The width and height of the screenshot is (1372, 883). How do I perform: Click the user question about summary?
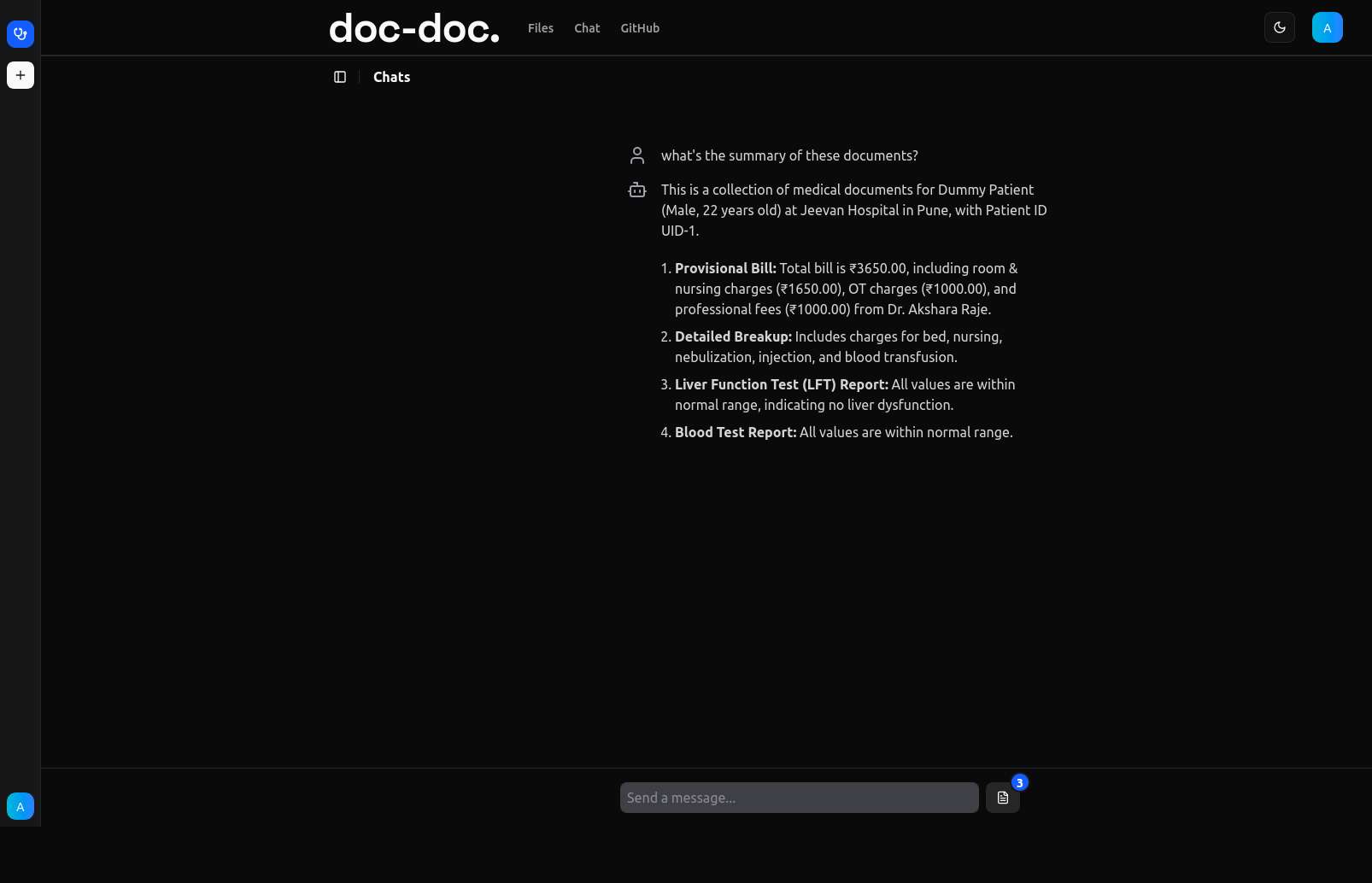click(789, 155)
